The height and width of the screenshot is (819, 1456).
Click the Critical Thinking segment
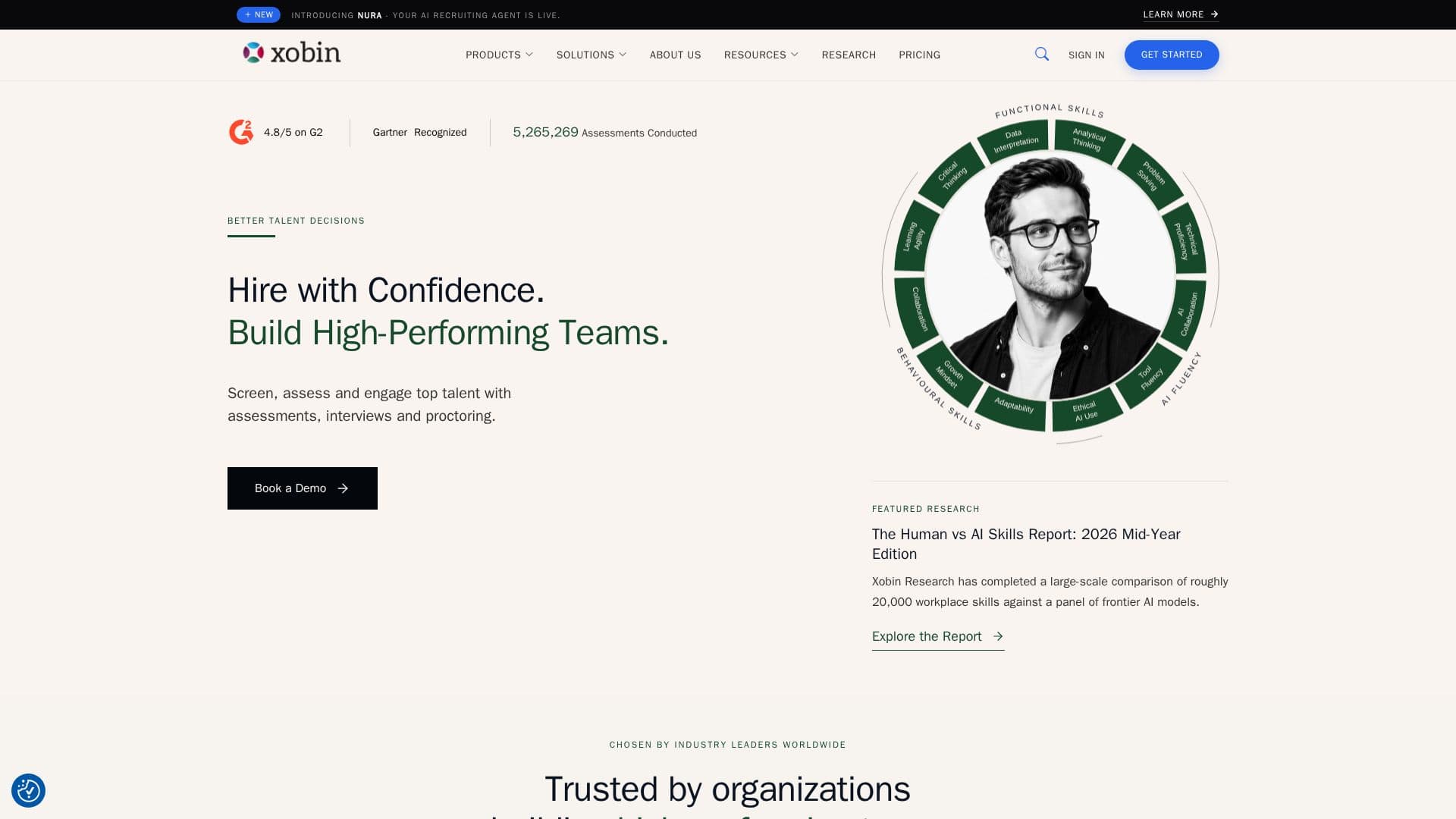(x=951, y=175)
